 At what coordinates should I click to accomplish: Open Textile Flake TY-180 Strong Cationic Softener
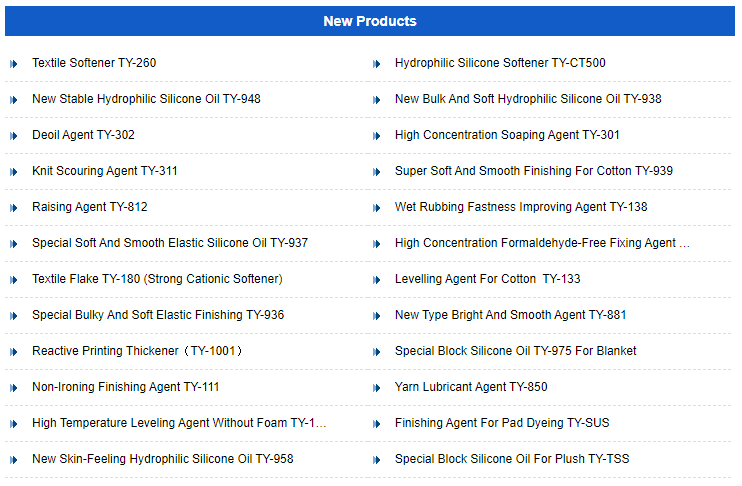[x=157, y=279]
